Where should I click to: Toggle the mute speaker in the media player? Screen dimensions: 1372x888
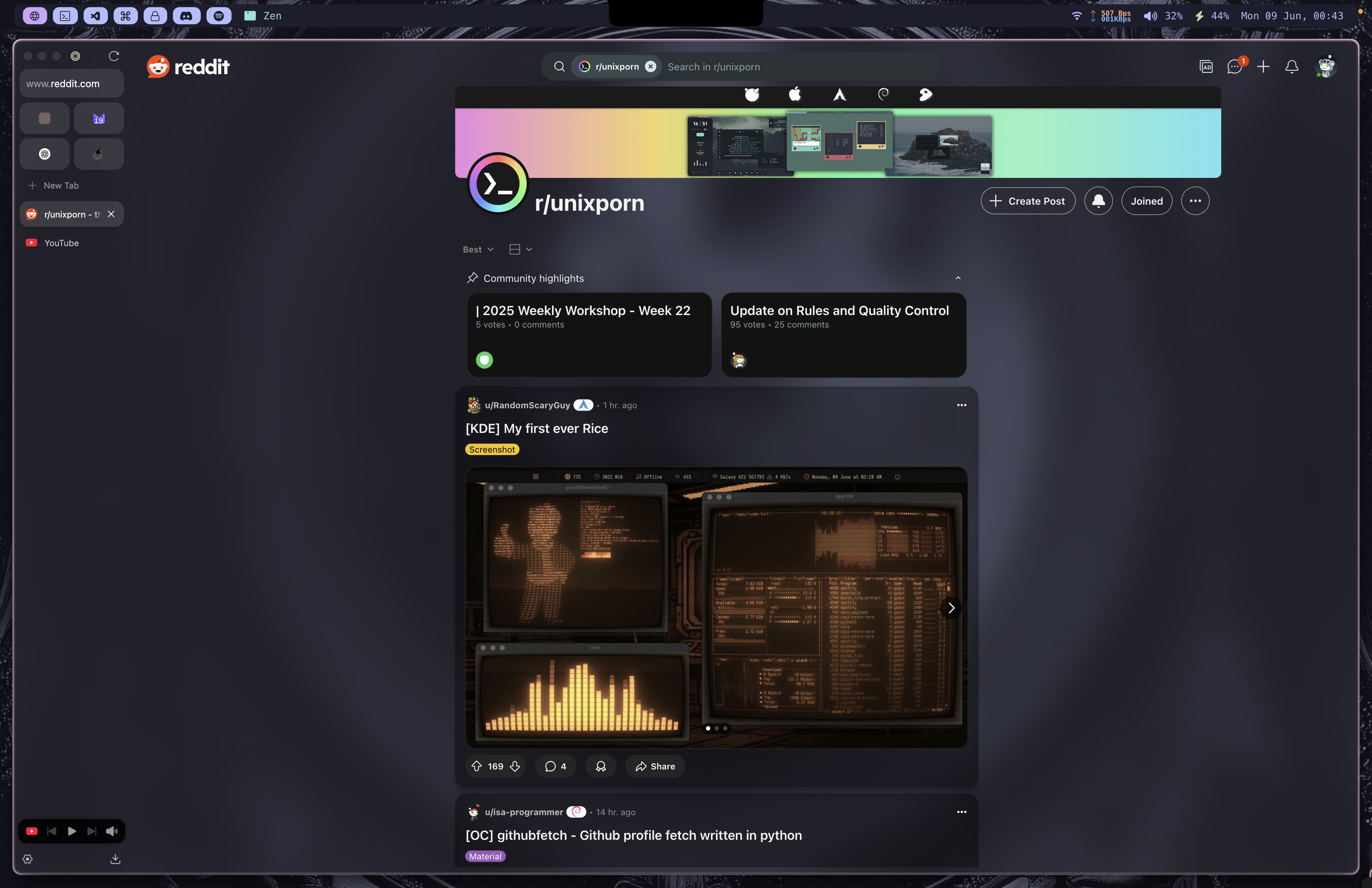pyautogui.click(x=112, y=831)
